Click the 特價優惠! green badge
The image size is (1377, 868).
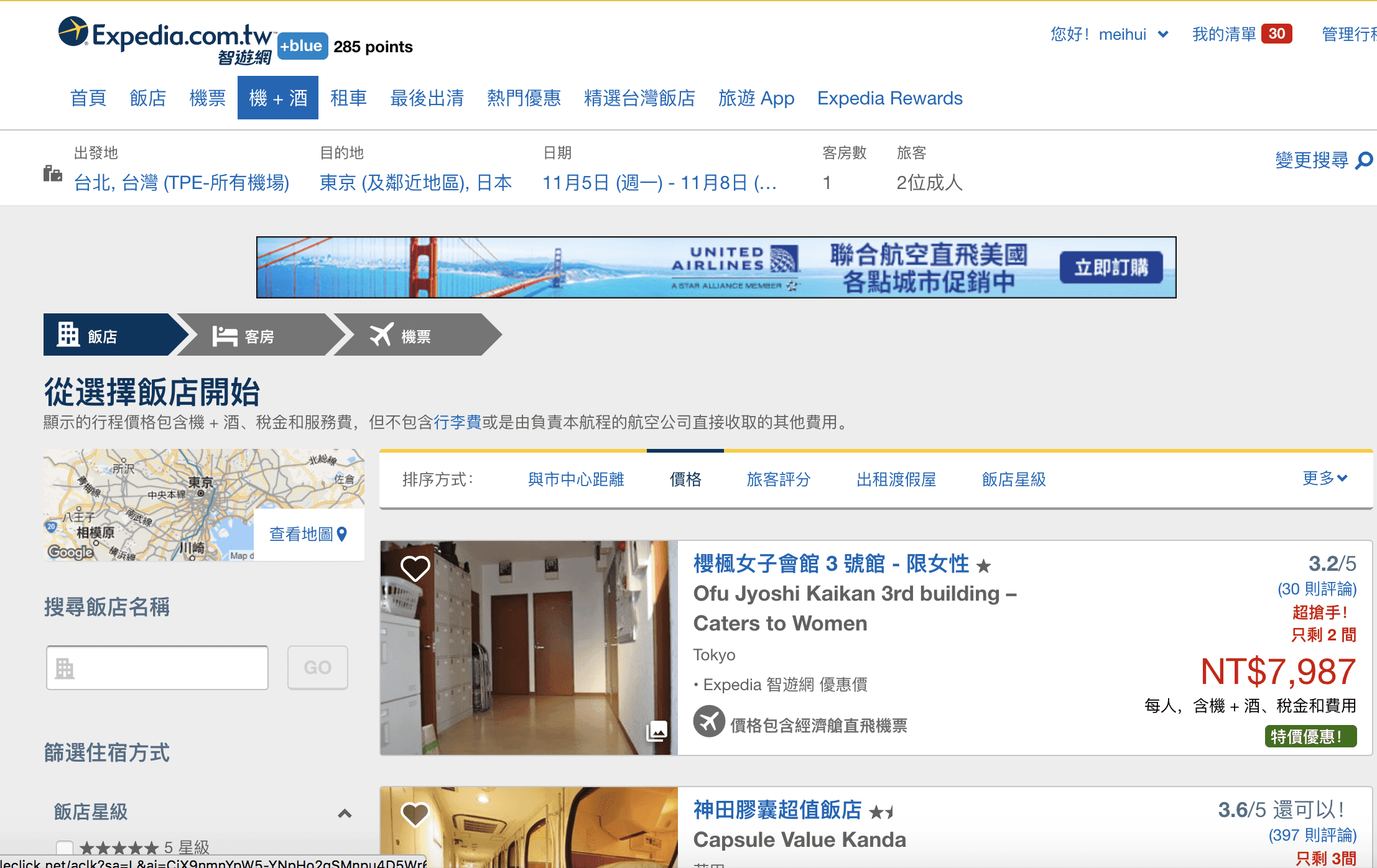point(1310,737)
